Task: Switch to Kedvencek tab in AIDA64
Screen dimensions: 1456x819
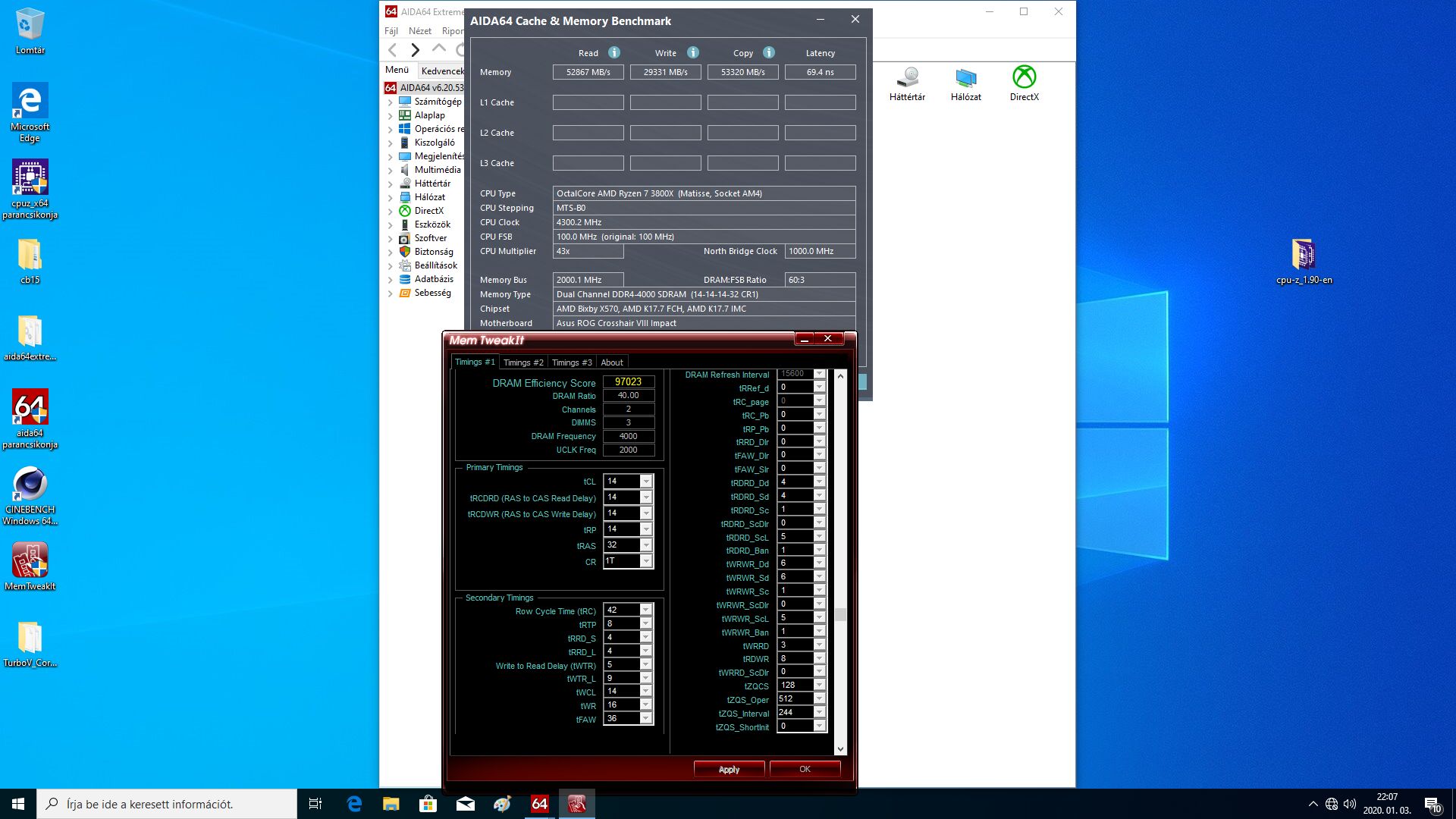Action: pos(442,71)
